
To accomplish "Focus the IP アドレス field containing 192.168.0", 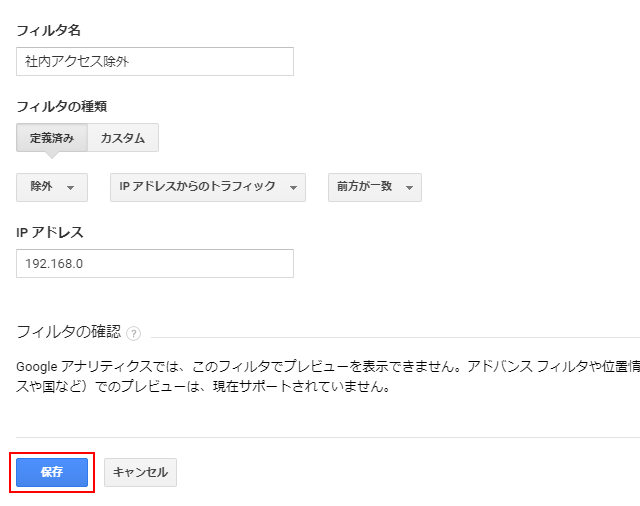I will [x=155, y=264].
